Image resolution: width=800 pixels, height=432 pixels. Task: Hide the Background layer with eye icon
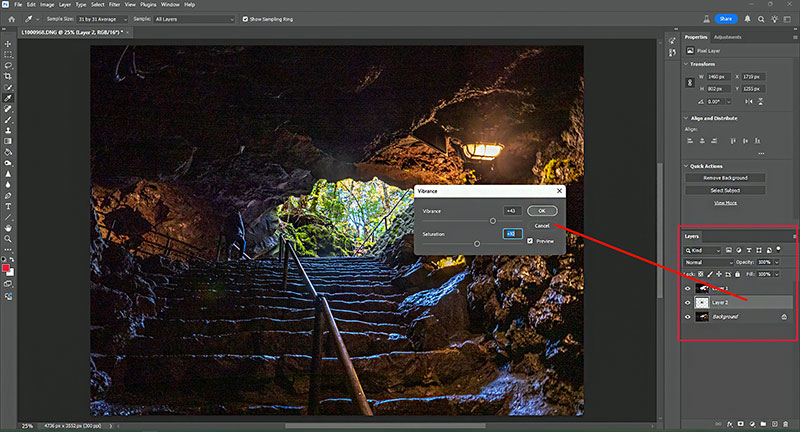pos(687,317)
